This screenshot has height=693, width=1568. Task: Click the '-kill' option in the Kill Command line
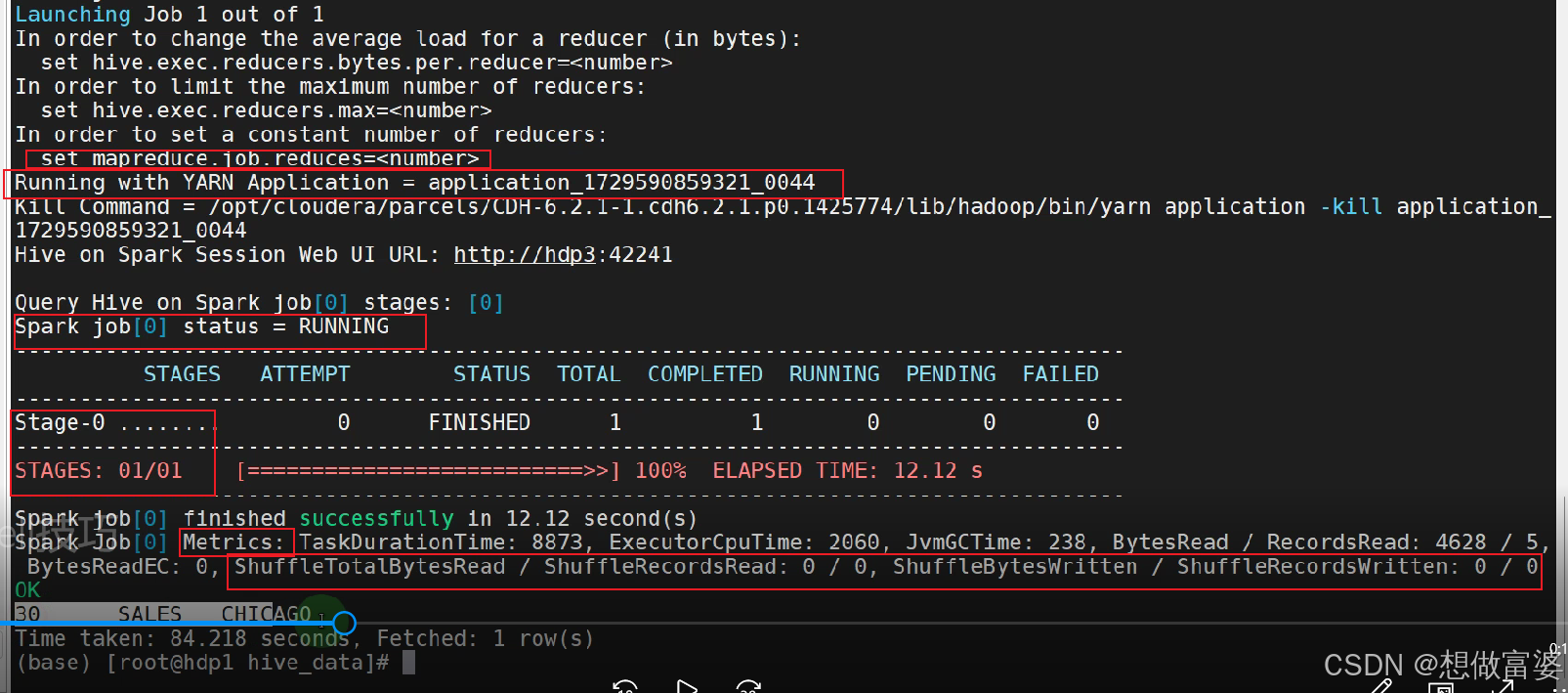(1351, 207)
